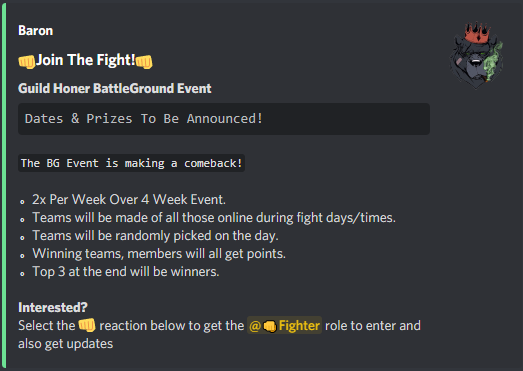Click the also get updates text

point(66,344)
